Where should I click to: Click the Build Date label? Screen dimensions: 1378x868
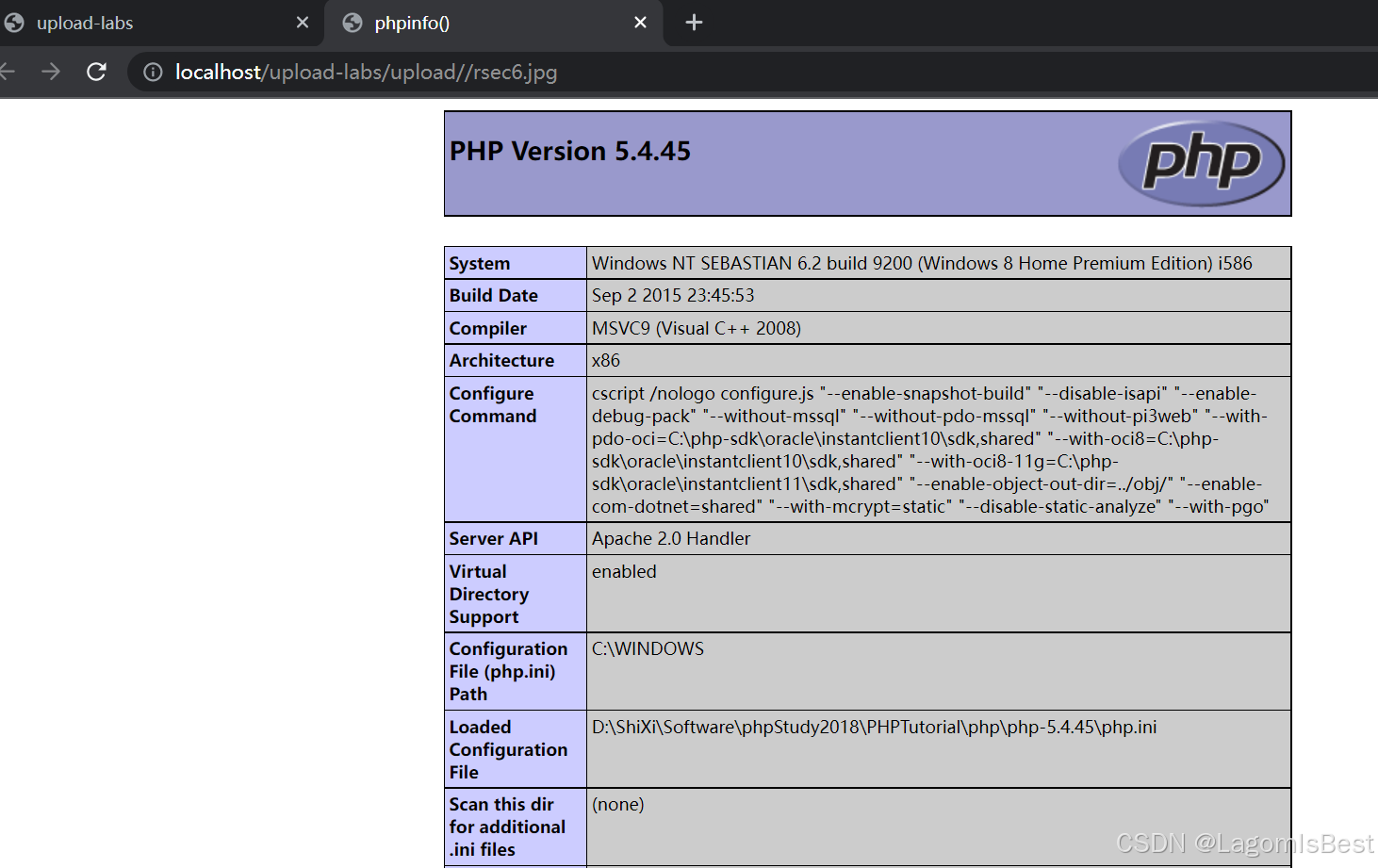pyautogui.click(x=494, y=295)
